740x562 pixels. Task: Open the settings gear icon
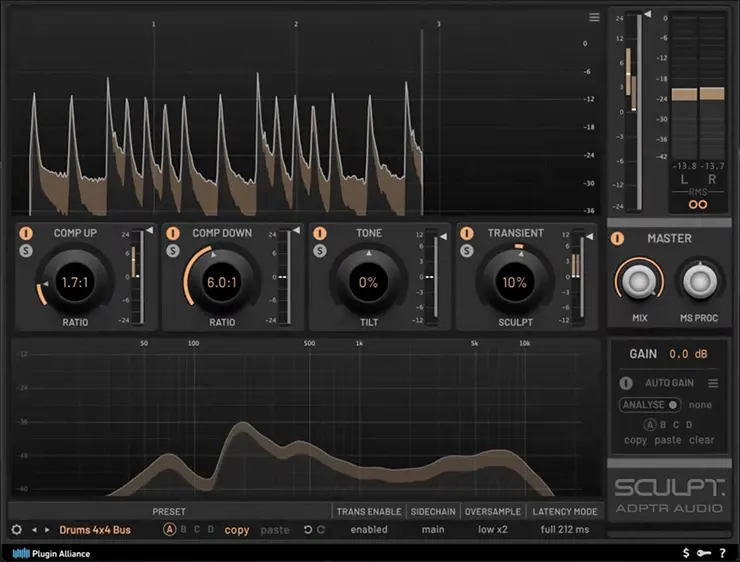click(17, 529)
